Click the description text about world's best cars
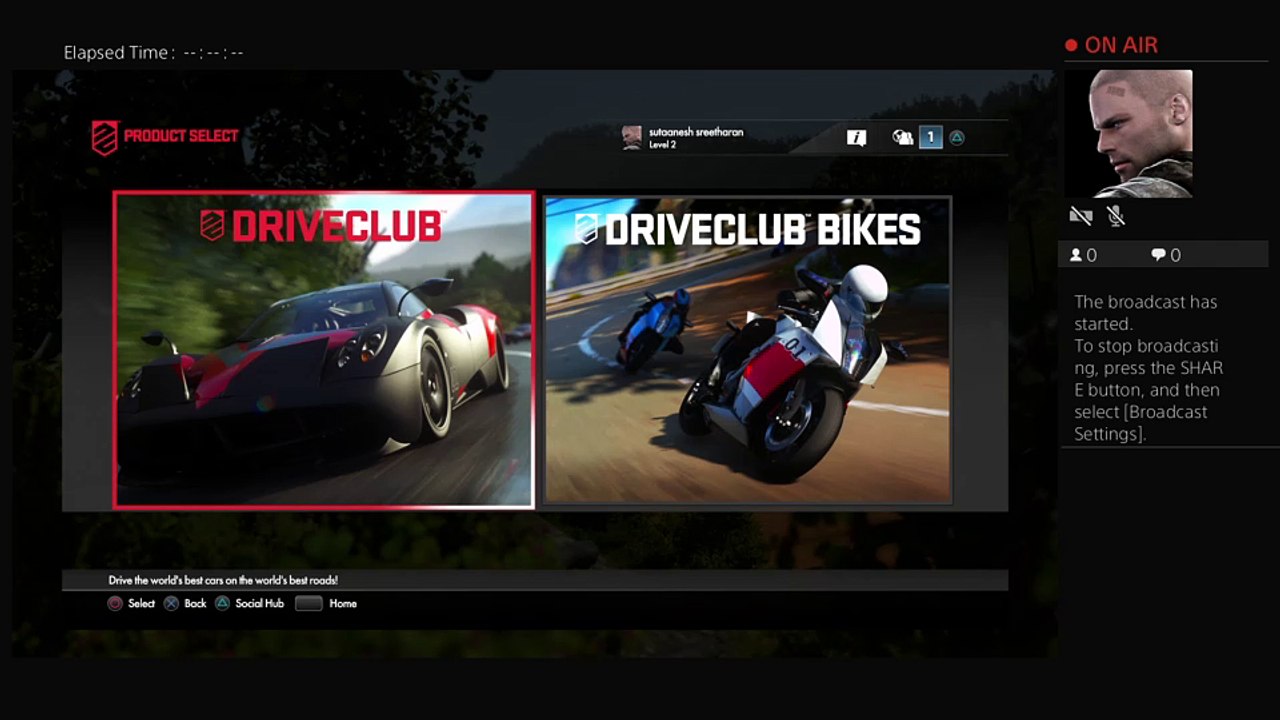This screenshot has height=720, width=1280. pyautogui.click(x=223, y=580)
